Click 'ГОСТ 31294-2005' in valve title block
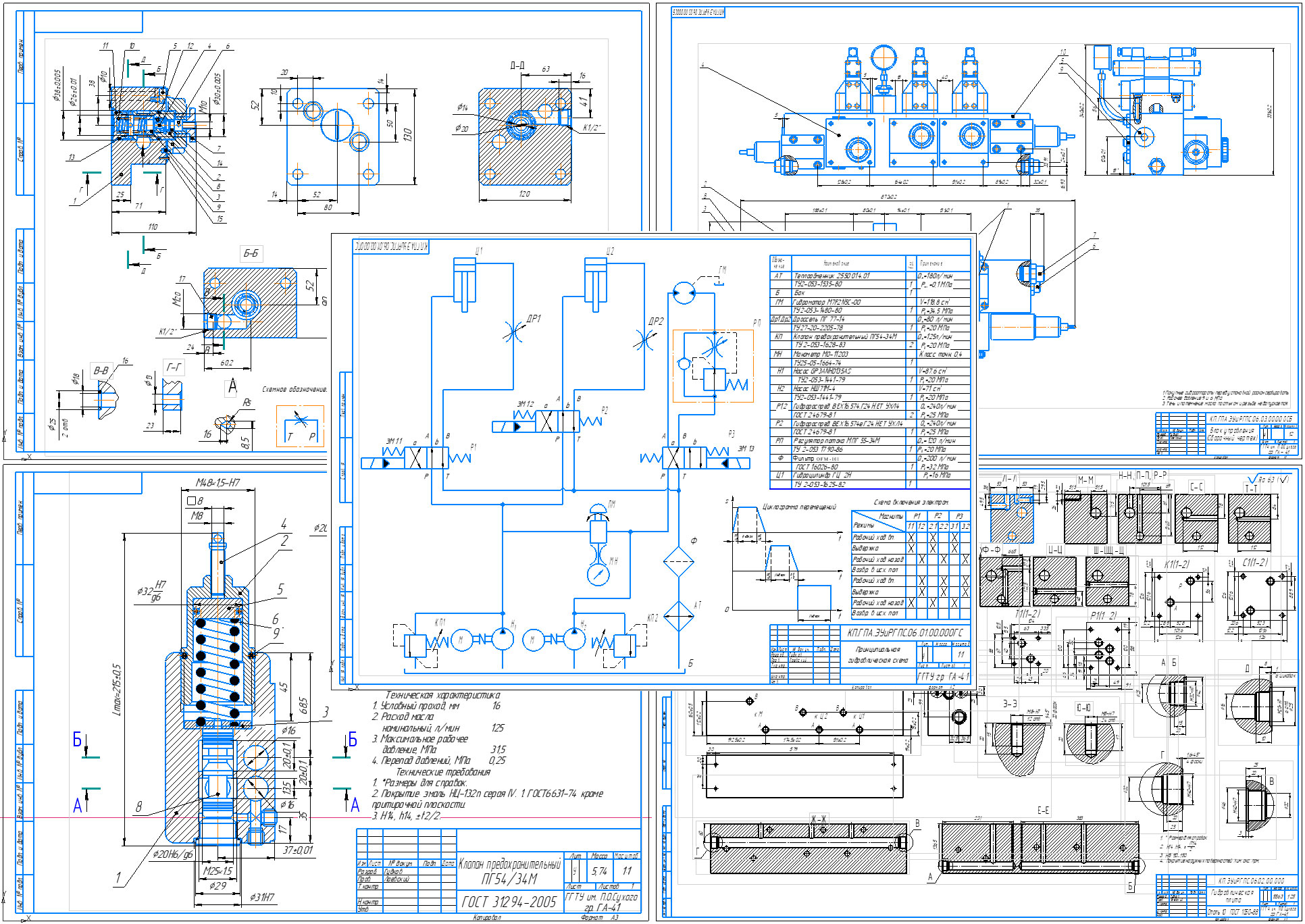The width and height of the screenshot is (1305, 924). pos(509,902)
